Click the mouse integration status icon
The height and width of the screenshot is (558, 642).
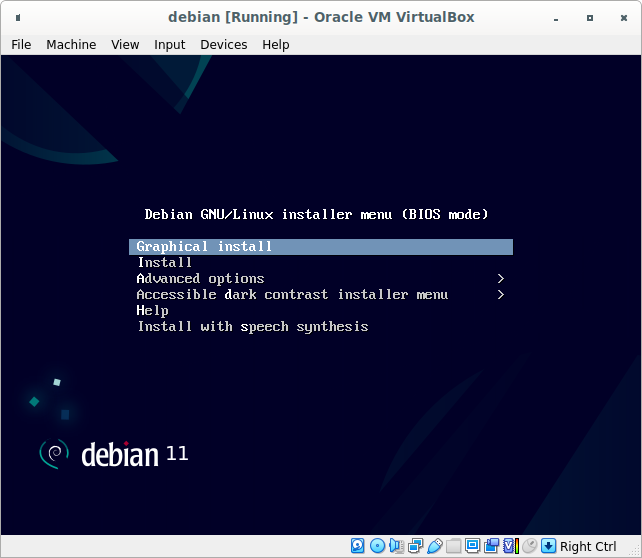coord(529,546)
